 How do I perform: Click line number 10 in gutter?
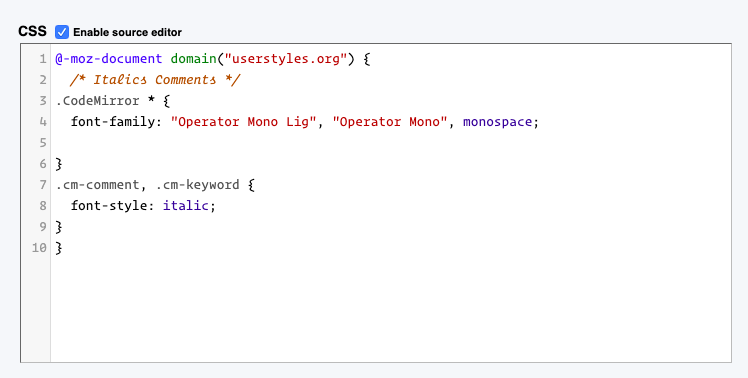click(x=39, y=248)
